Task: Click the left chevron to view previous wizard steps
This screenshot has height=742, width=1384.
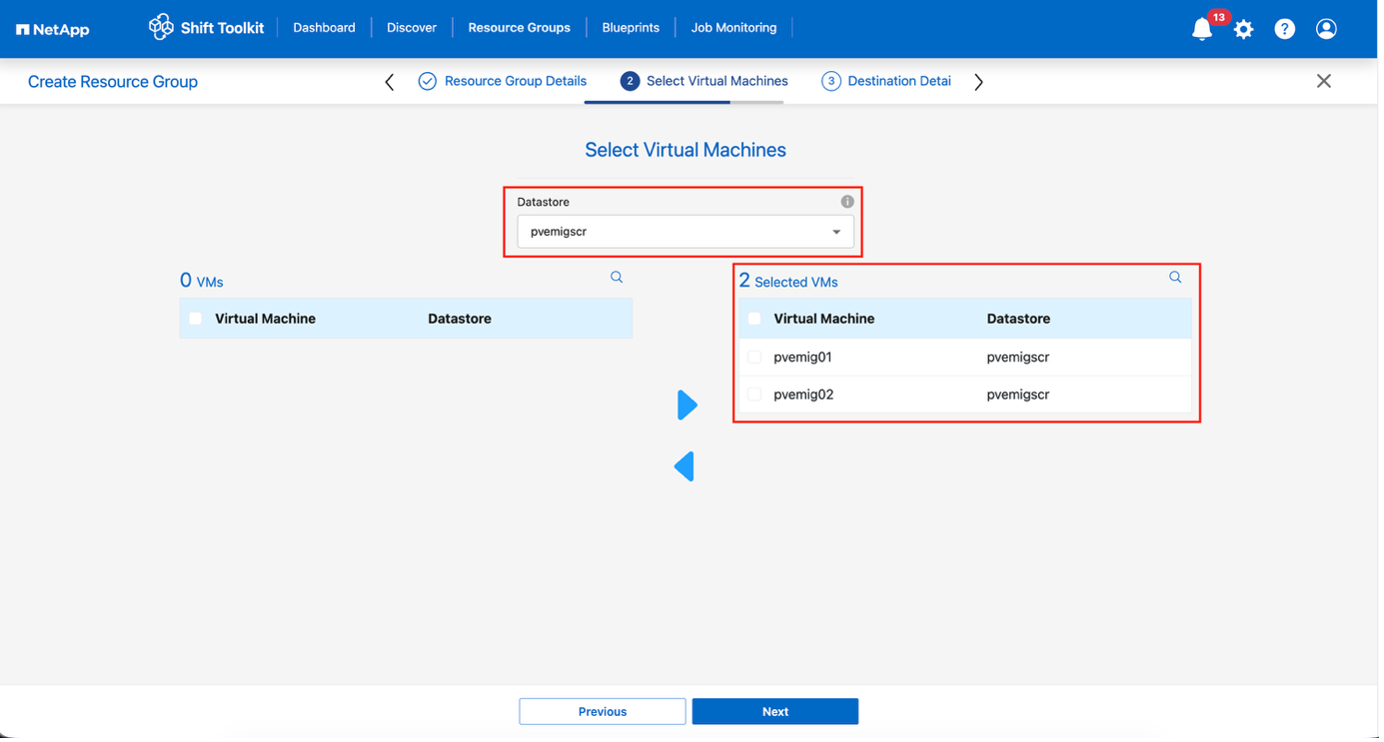Action: point(389,81)
